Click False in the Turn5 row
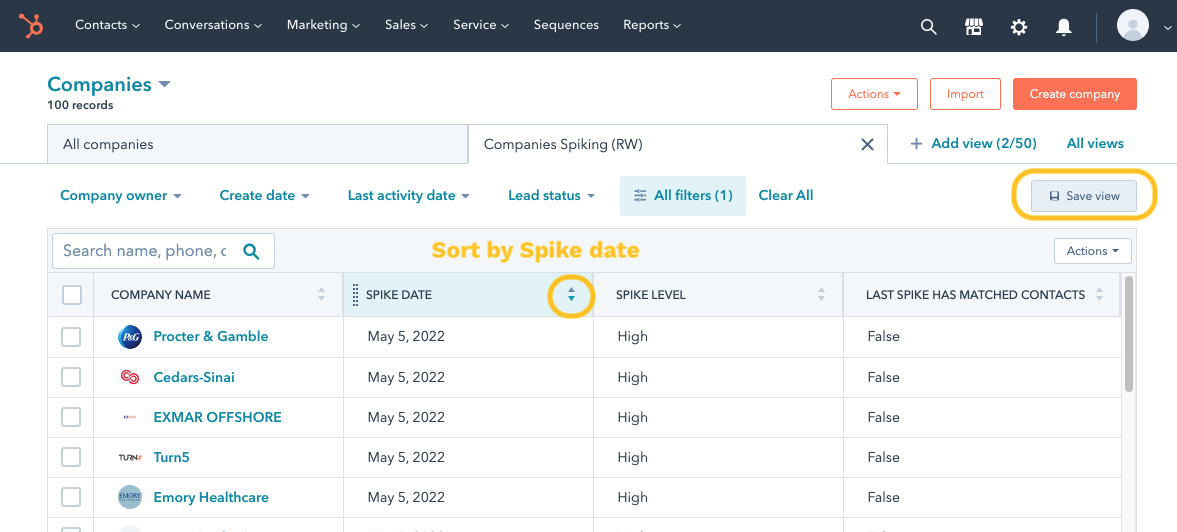The image size is (1177, 532). [884, 457]
